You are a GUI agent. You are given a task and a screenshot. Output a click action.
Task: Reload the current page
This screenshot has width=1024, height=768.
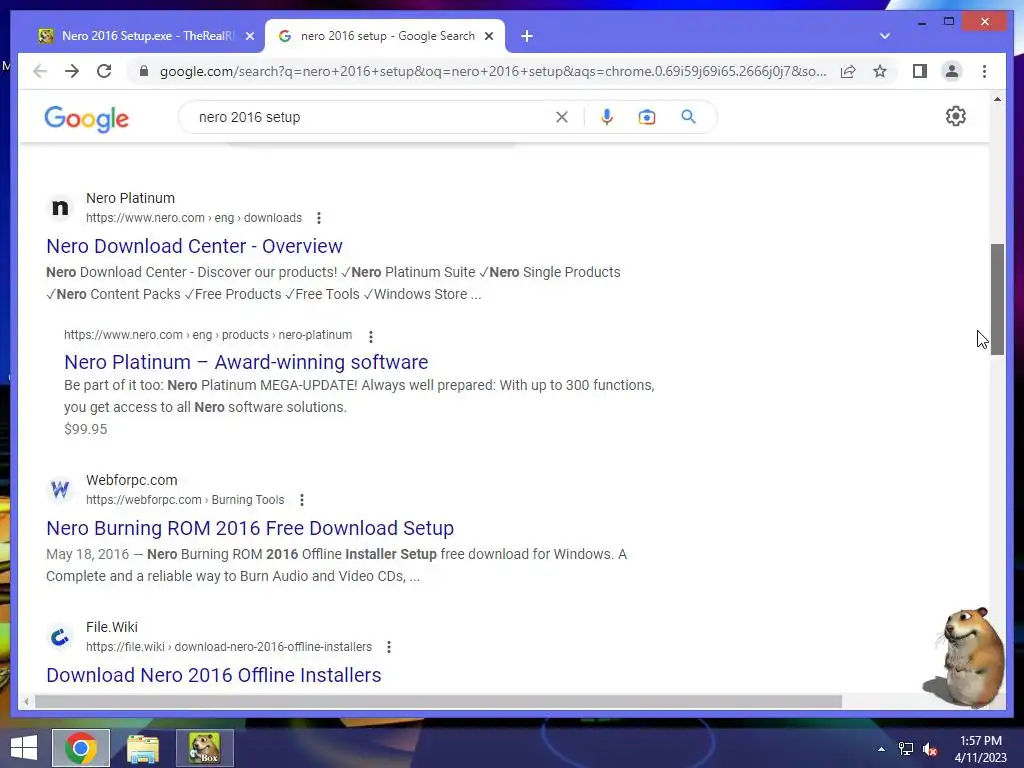(x=104, y=71)
